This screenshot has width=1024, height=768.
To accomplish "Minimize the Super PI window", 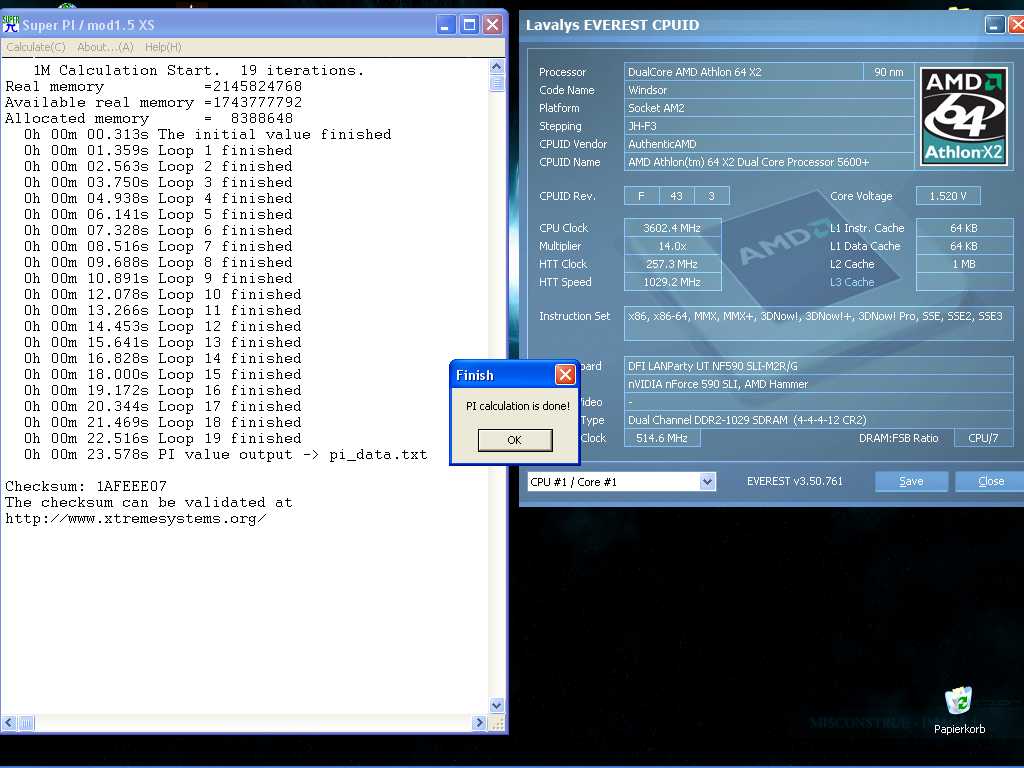I will point(446,25).
